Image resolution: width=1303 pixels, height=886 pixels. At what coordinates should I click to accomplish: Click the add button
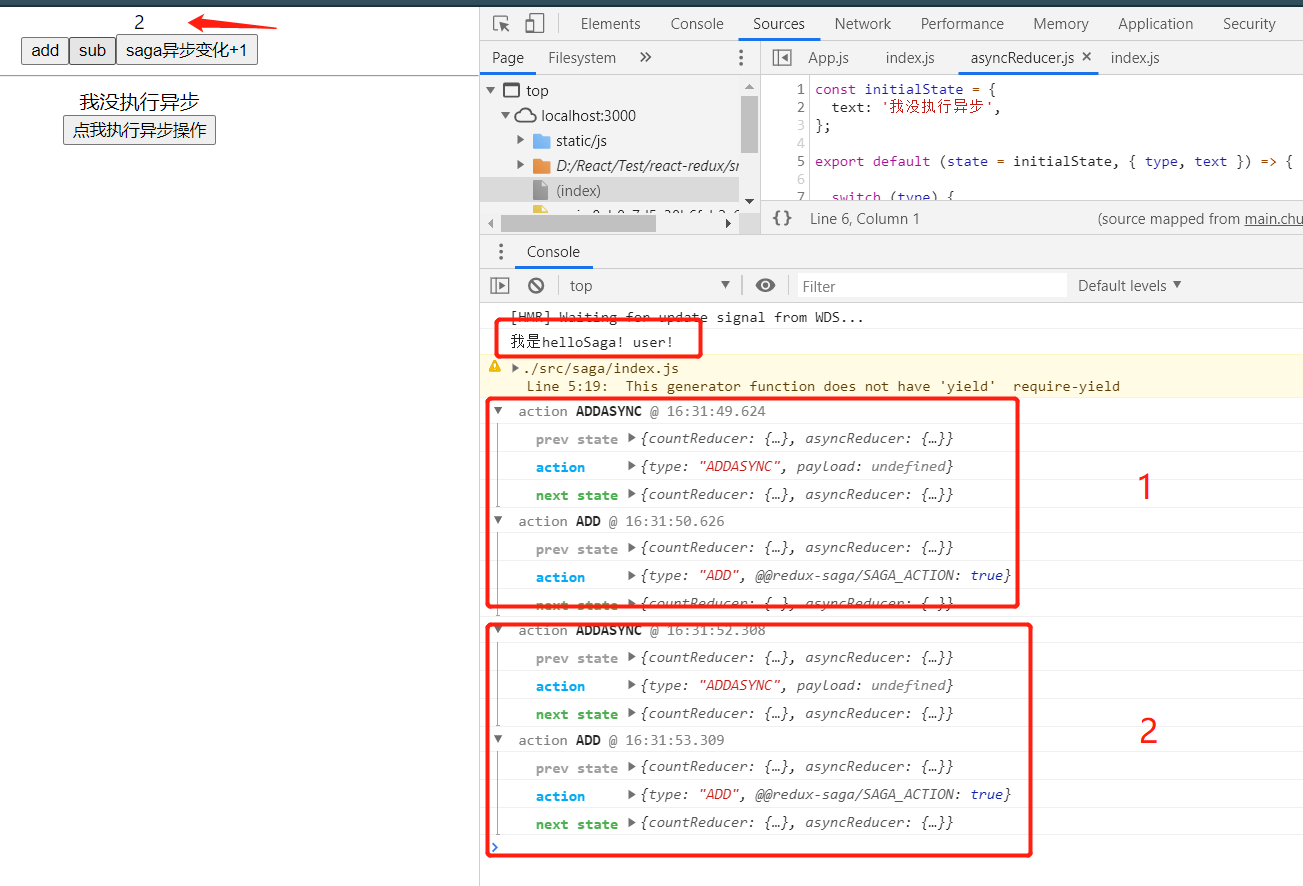[45, 50]
